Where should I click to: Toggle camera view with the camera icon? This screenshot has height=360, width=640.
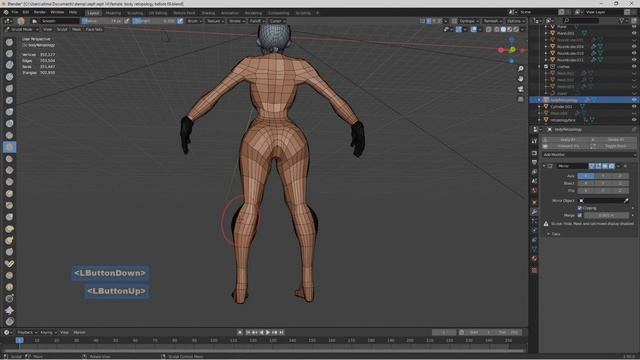click(x=520, y=89)
